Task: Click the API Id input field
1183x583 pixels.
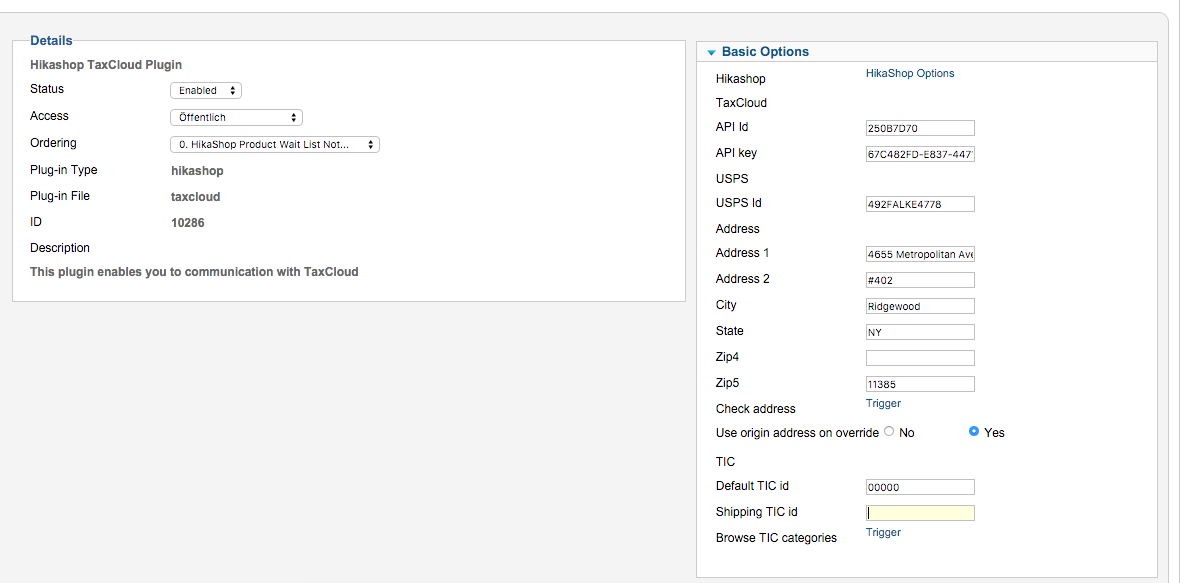Action: 920,128
